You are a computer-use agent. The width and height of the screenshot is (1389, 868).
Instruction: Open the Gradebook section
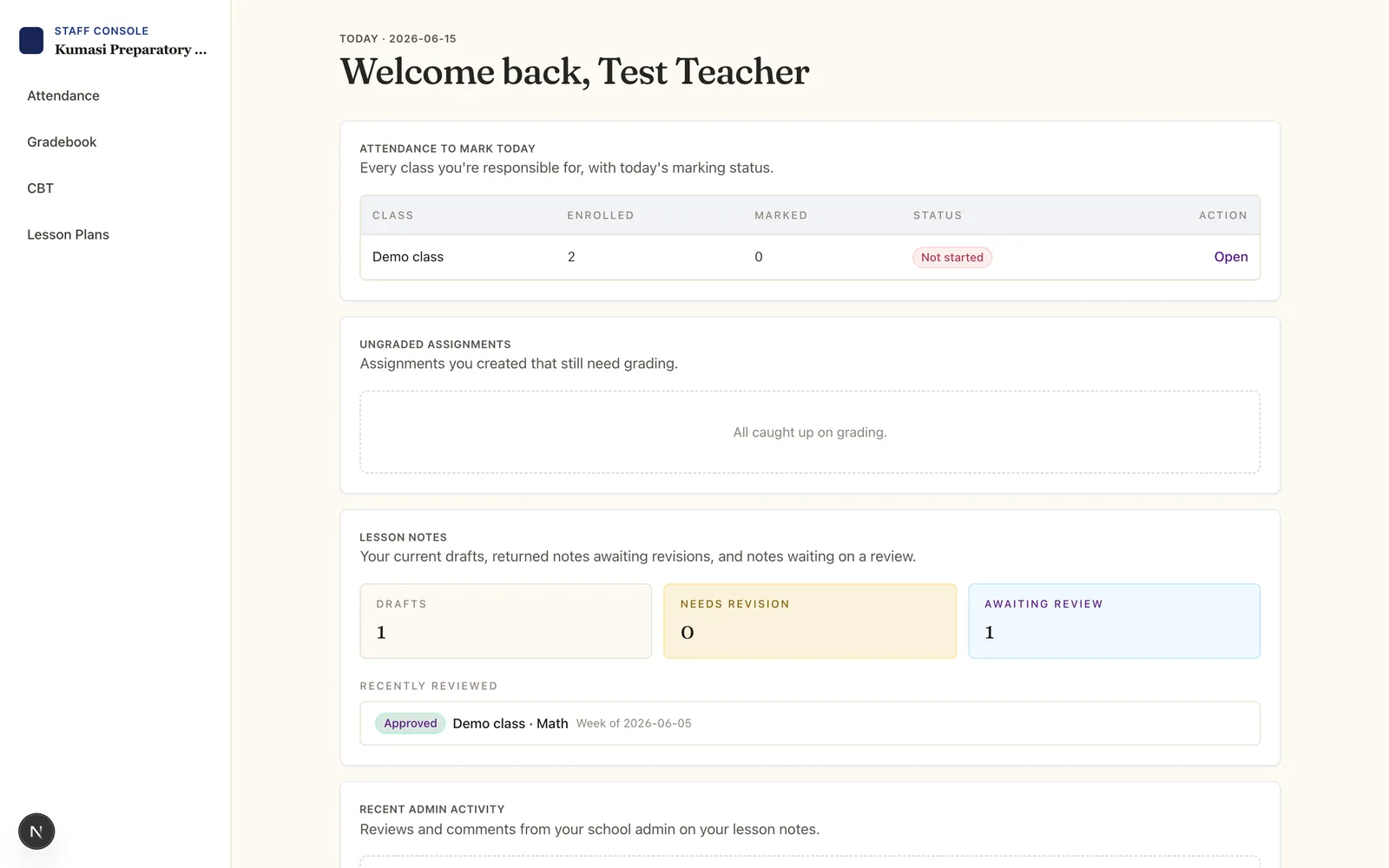[62, 141]
